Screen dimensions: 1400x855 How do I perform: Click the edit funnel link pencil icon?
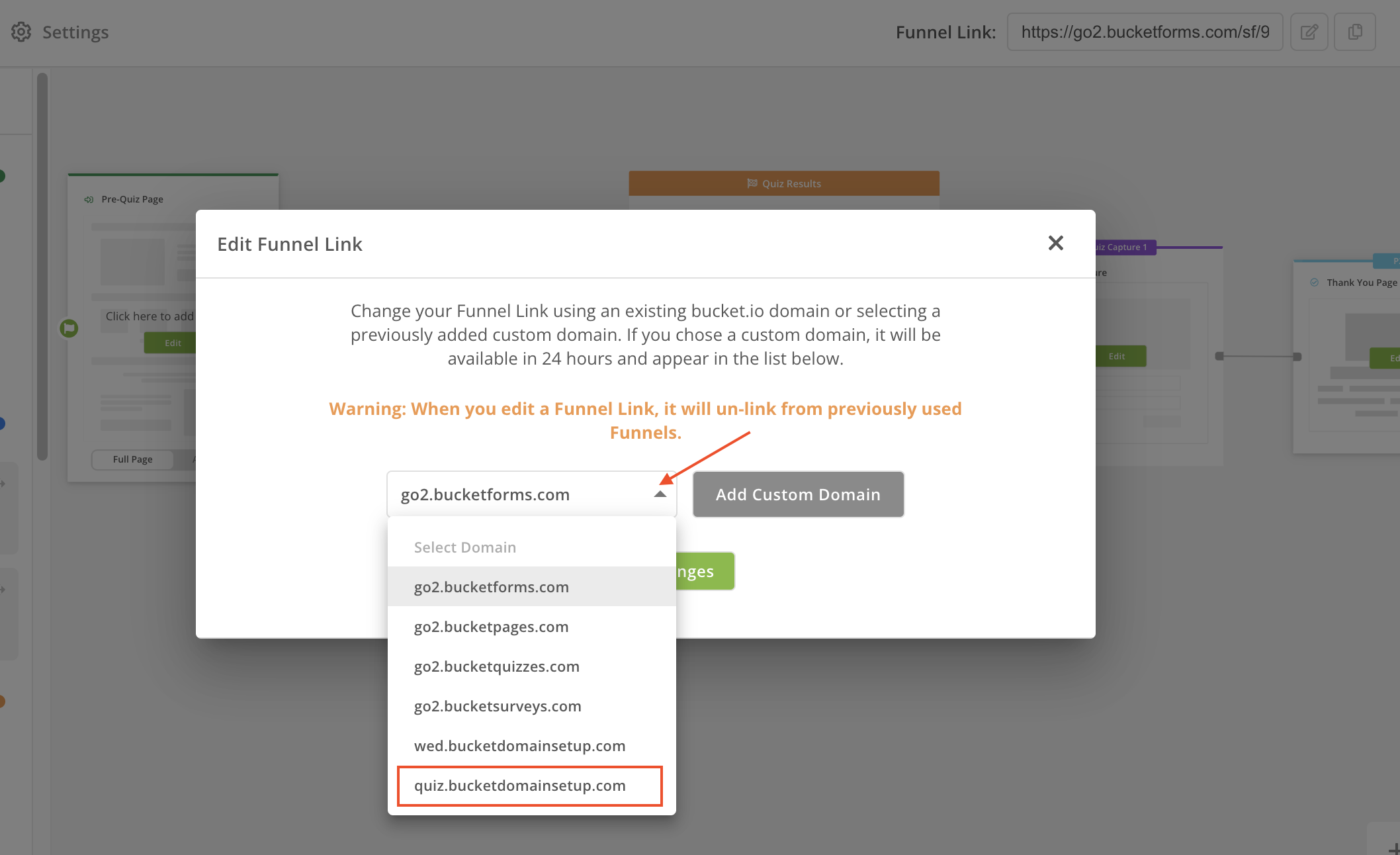coord(1309,32)
